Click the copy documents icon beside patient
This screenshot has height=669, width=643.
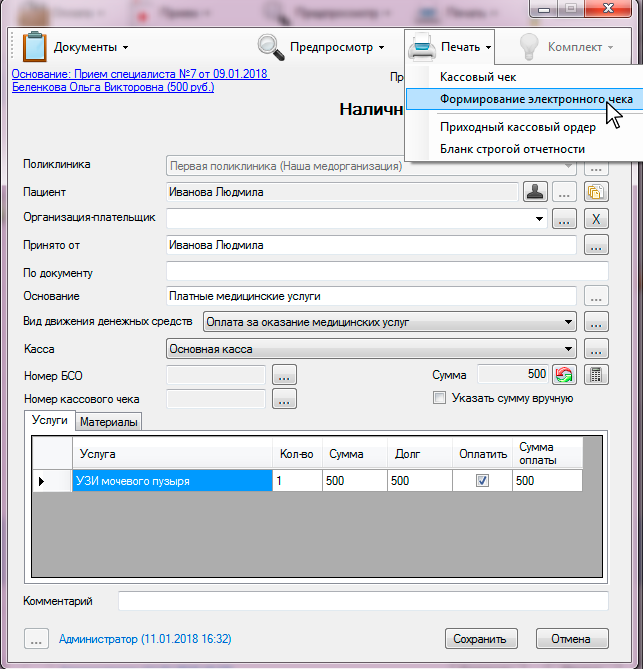pos(596,192)
